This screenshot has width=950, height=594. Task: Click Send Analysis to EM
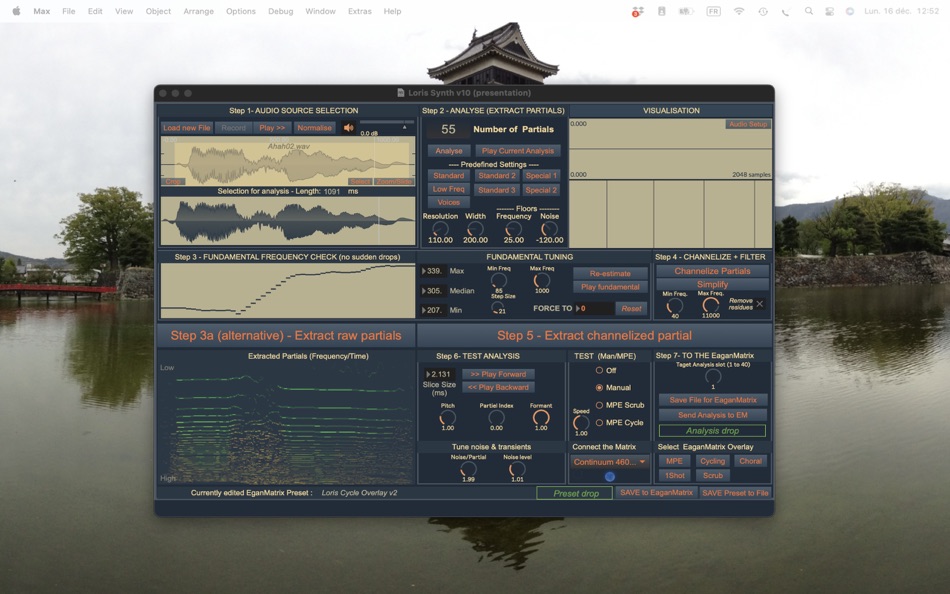click(712, 415)
